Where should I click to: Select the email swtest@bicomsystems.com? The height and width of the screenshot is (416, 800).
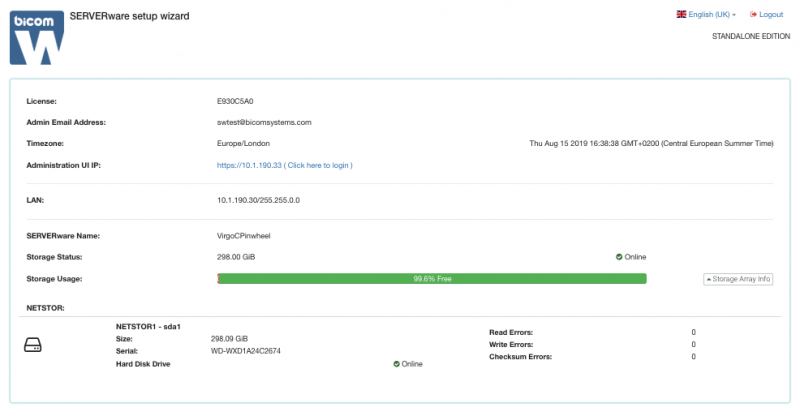(264, 123)
